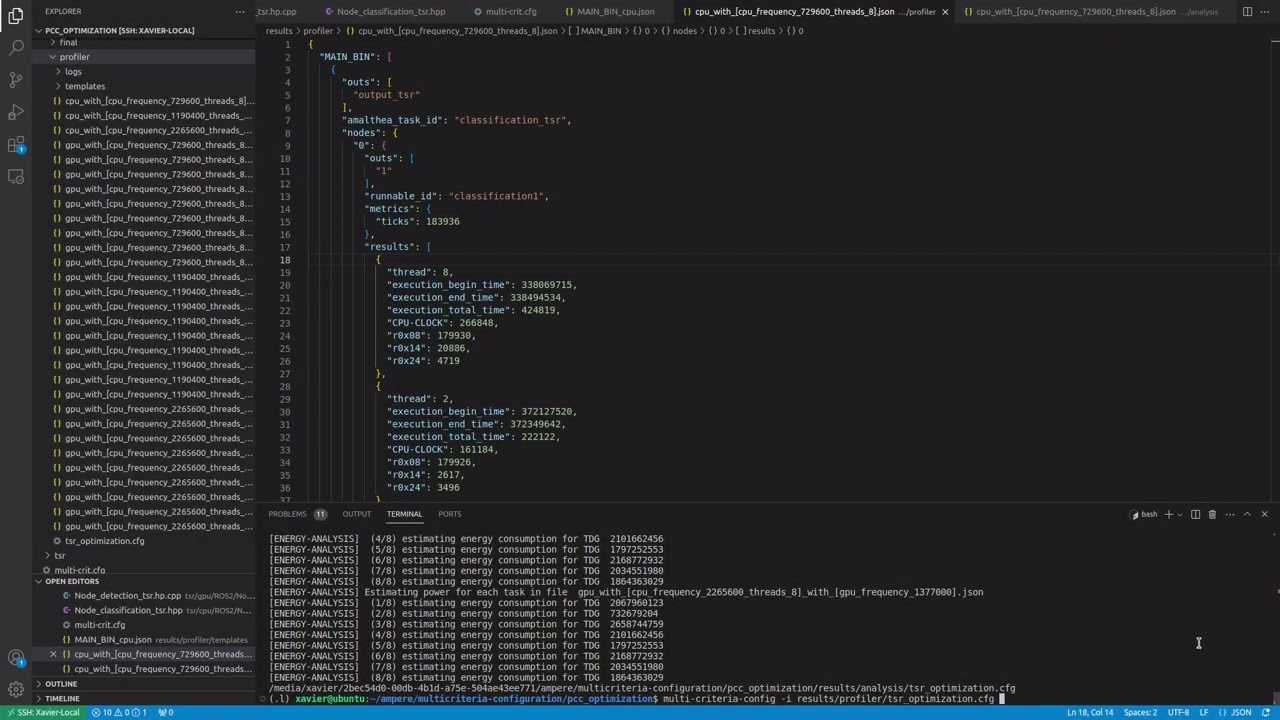This screenshot has width=1280, height=720.
Task: Maximize the terminal panel size
Action: click(1247, 514)
